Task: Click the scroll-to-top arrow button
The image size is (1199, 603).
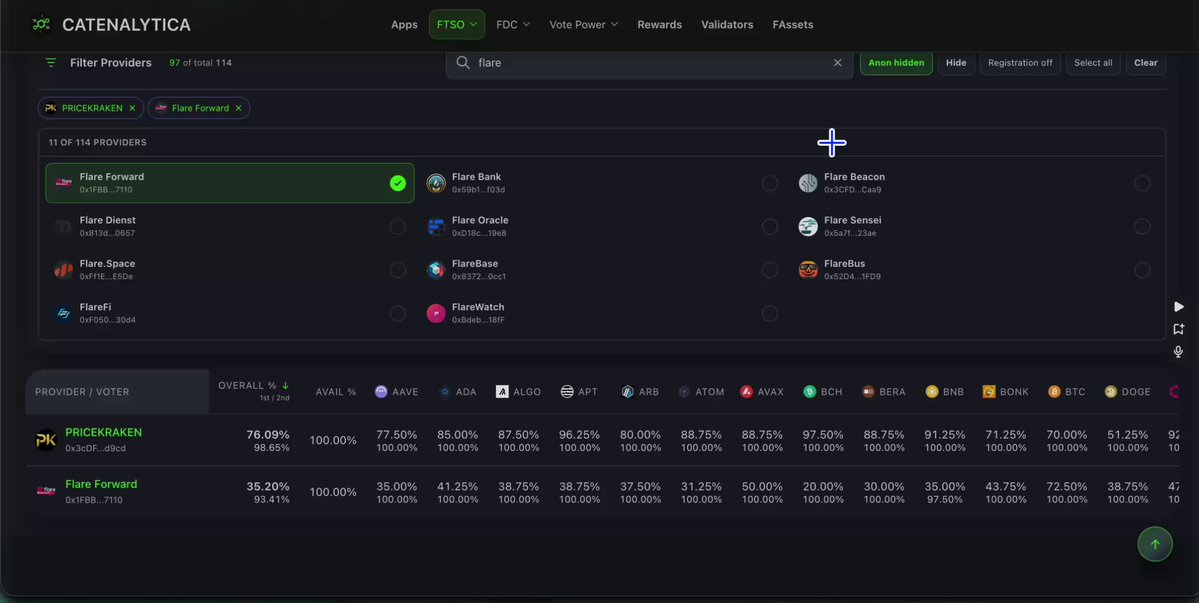Action: (1155, 544)
